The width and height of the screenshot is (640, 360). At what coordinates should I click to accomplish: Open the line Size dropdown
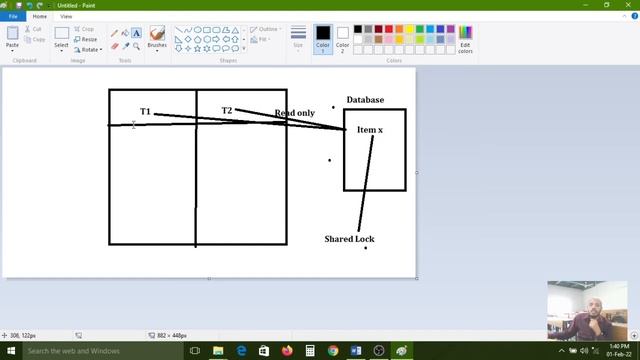click(298, 39)
